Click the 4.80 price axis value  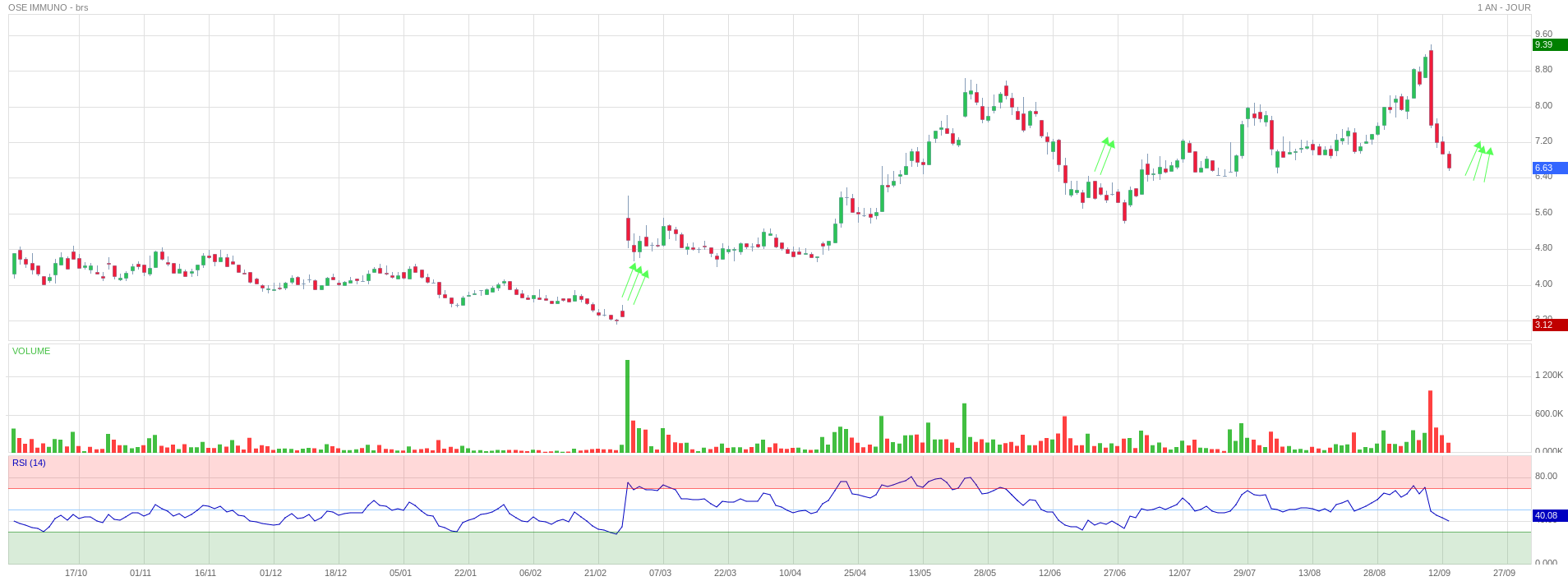[1543, 248]
